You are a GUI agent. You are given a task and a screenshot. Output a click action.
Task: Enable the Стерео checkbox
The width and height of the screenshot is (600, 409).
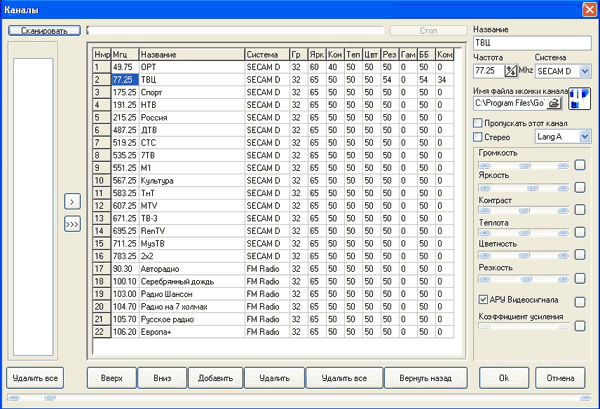(478, 137)
